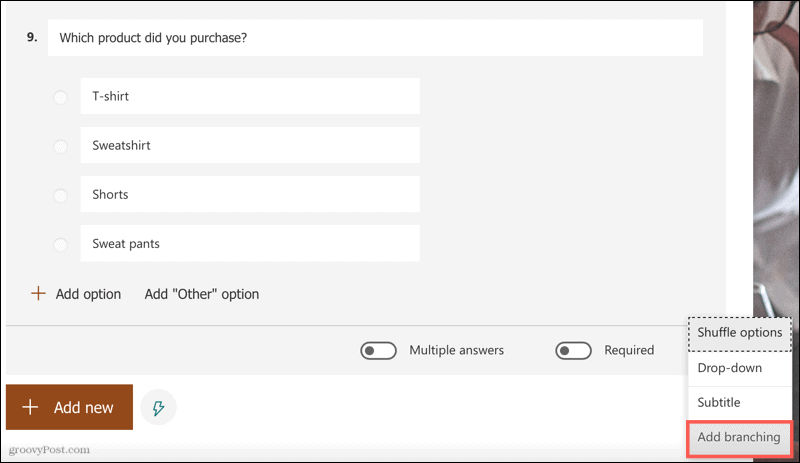This screenshot has height=463, width=800.
Task: Click the Add option link
Action: pyautogui.click(x=88, y=294)
